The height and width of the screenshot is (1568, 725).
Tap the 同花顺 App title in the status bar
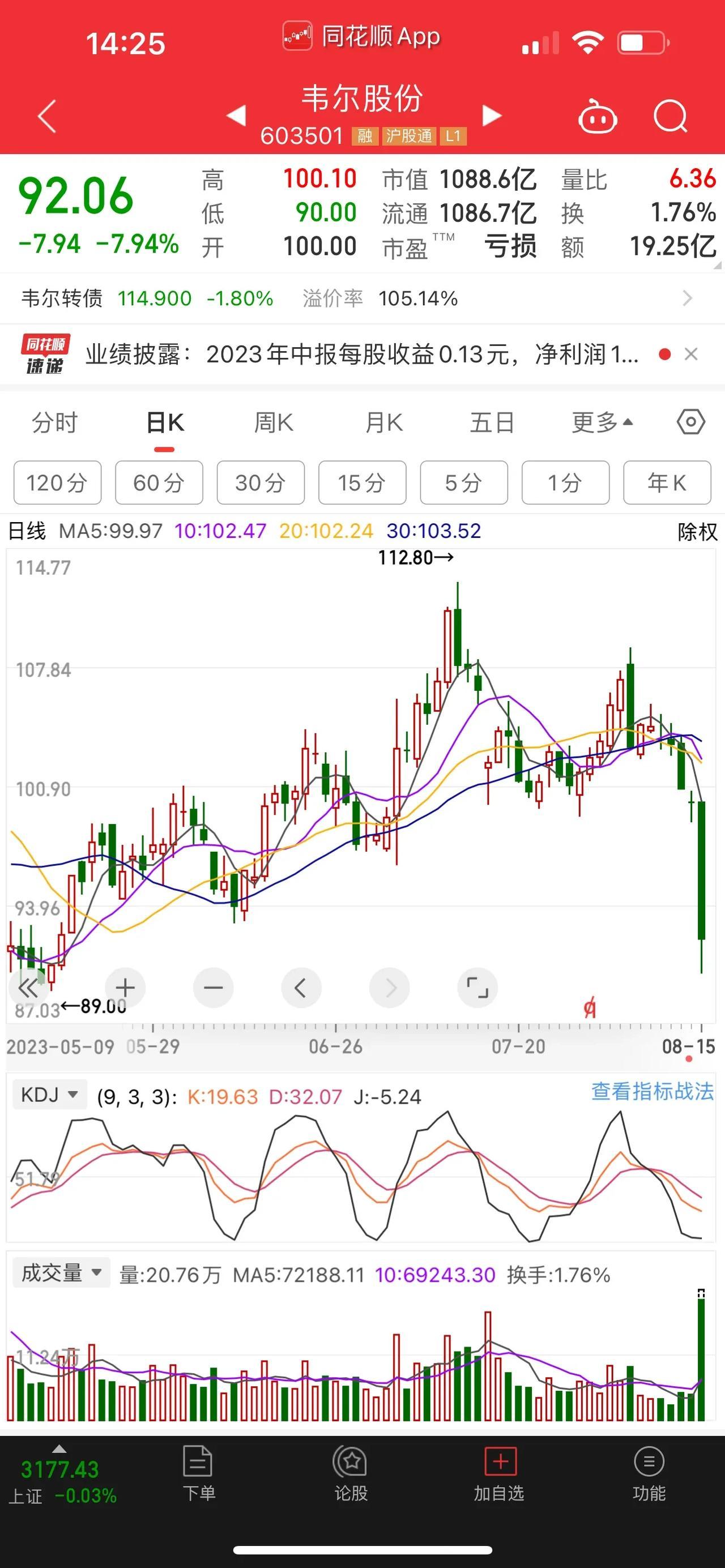pyautogui.click(x=361, y=36)
